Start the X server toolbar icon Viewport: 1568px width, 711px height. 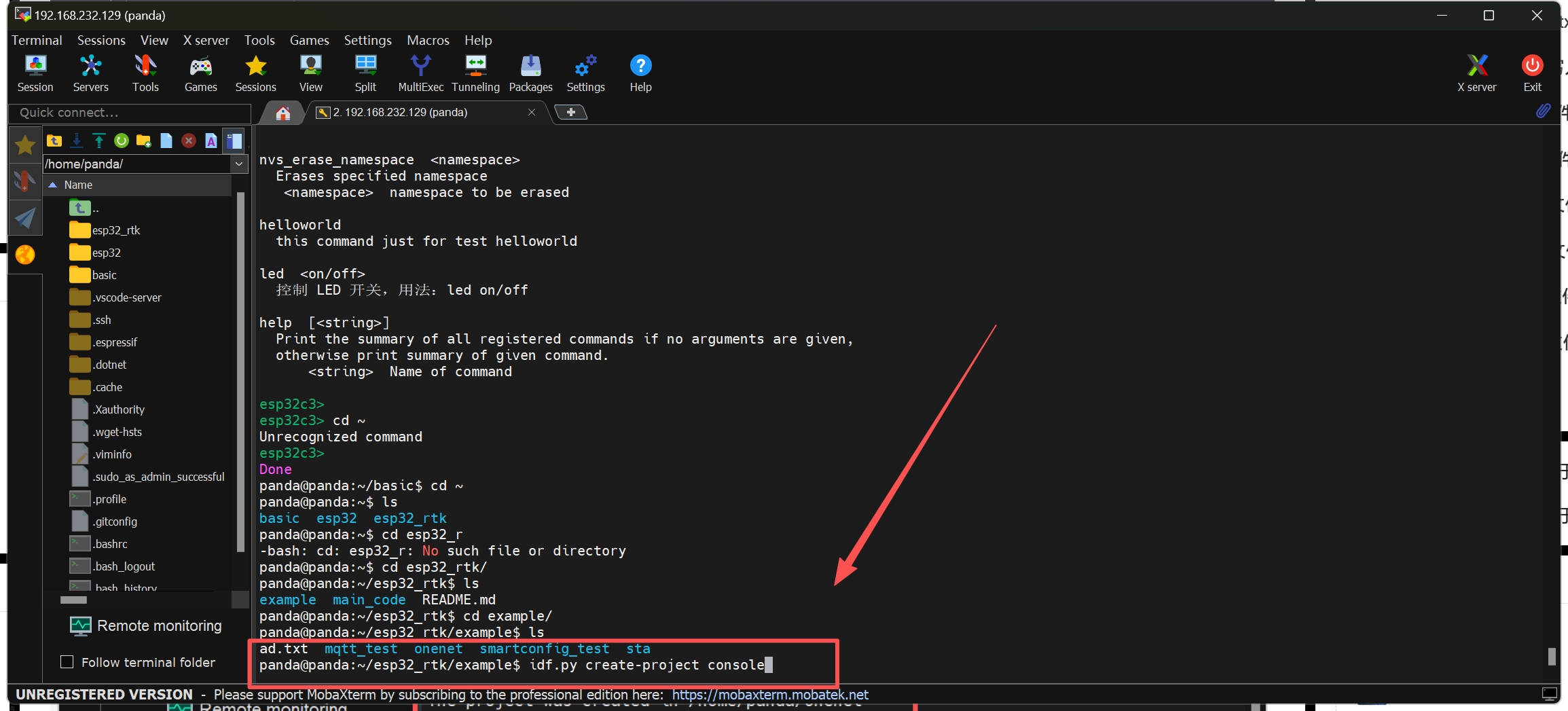(x=1477, y=73)
